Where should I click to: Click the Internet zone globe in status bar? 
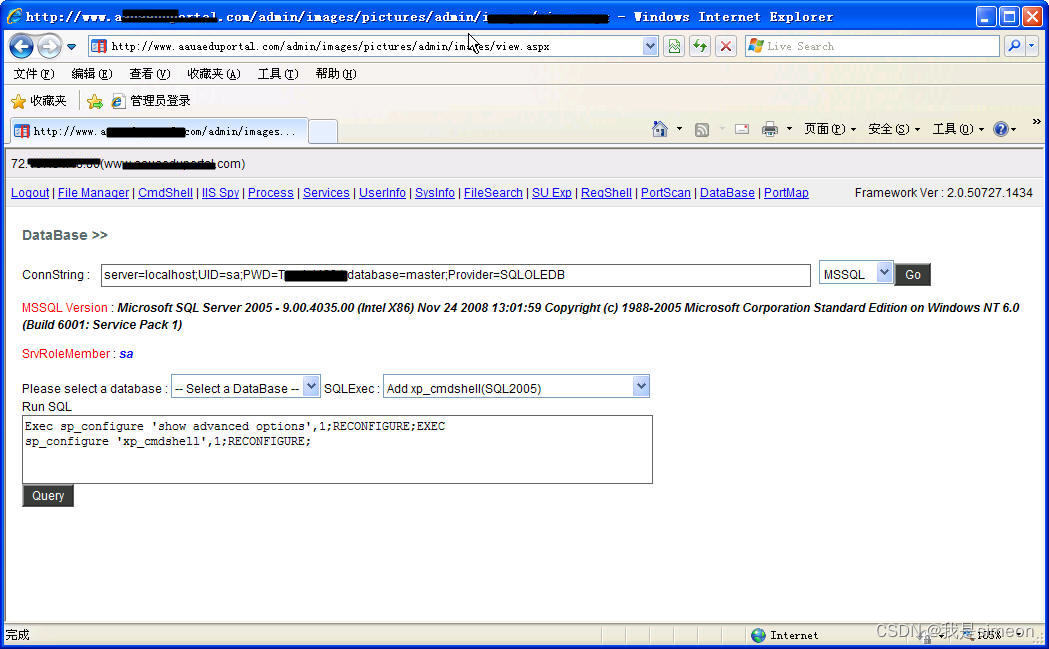[x=758, y=635]
